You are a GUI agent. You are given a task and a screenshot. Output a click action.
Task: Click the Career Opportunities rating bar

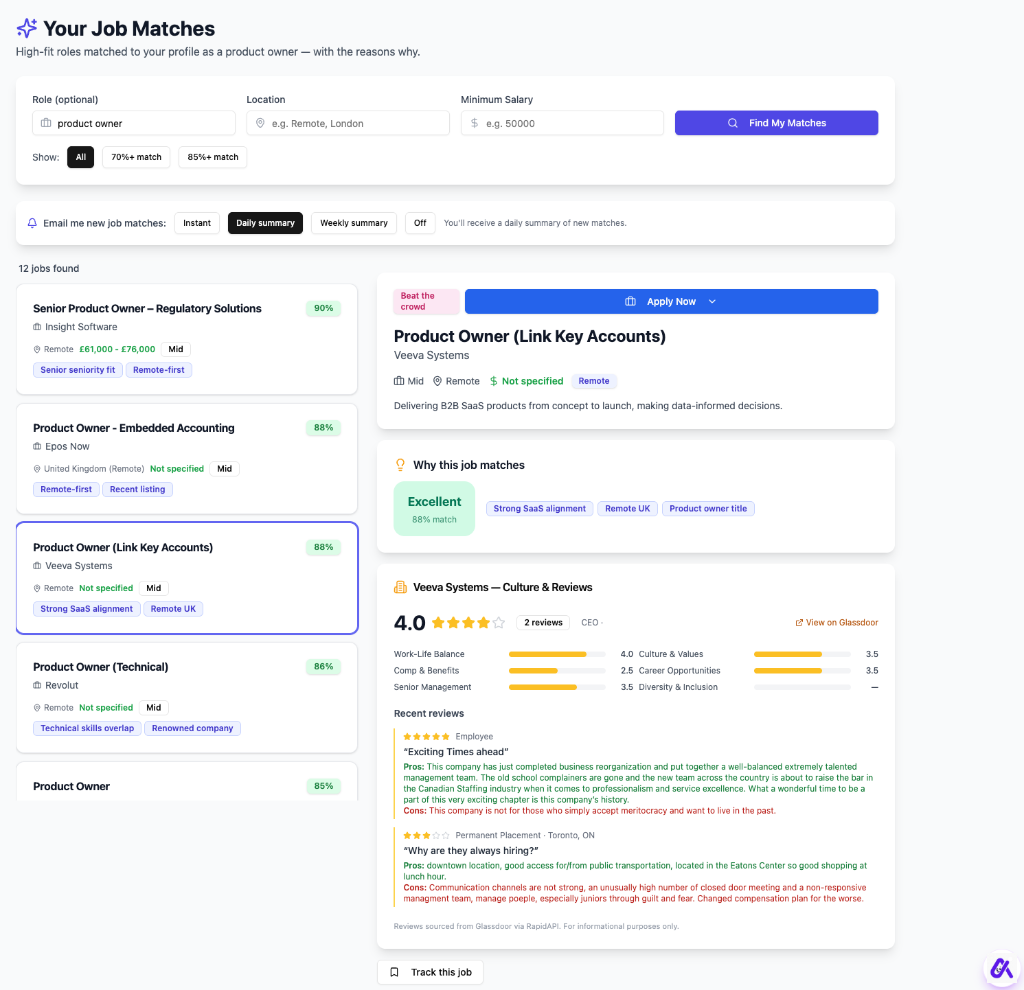[x=802, y=671]
